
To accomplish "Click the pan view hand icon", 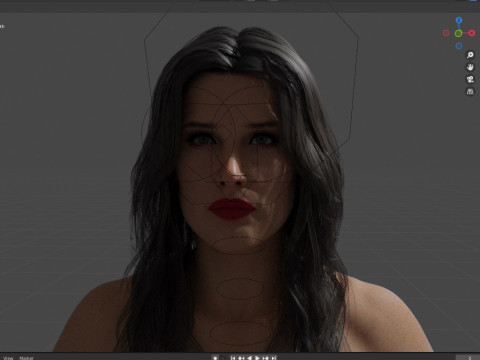I will (470, 67).
